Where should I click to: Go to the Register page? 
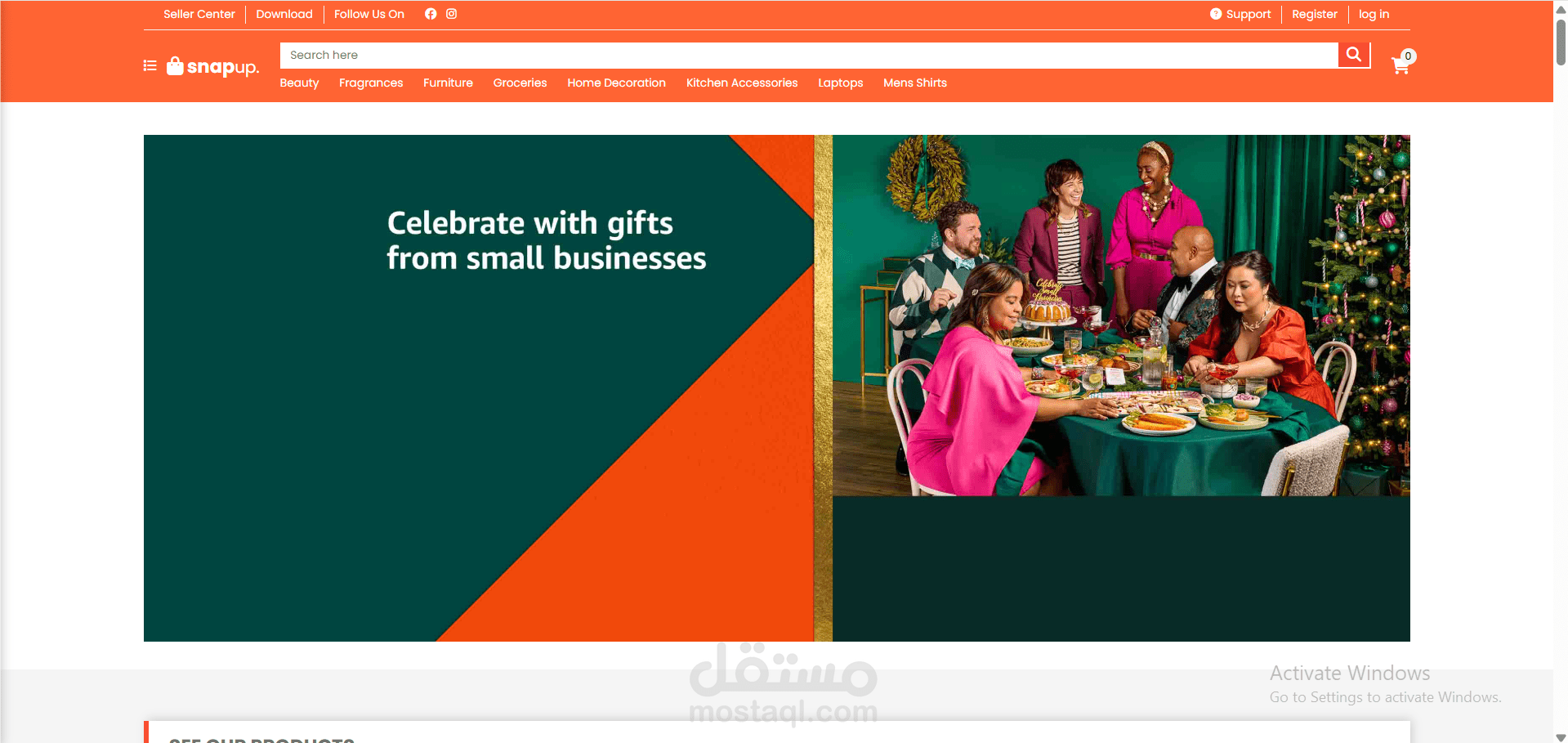tap(1315, 14)
